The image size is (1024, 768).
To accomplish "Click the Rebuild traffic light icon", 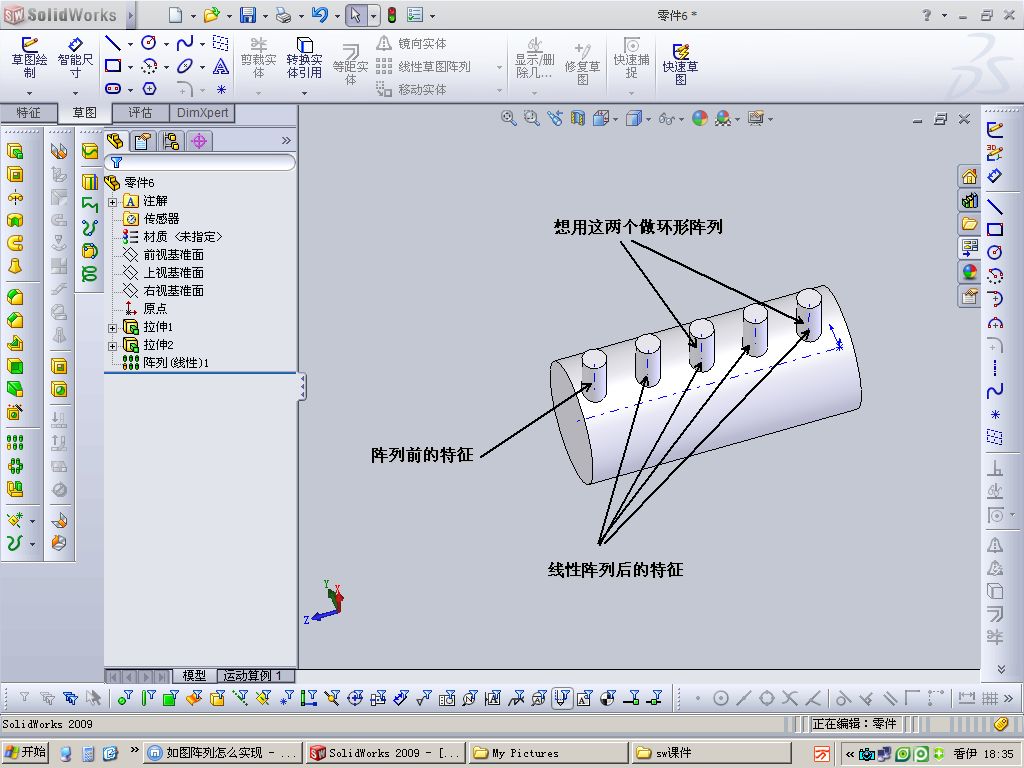I will tap(392, 15).
